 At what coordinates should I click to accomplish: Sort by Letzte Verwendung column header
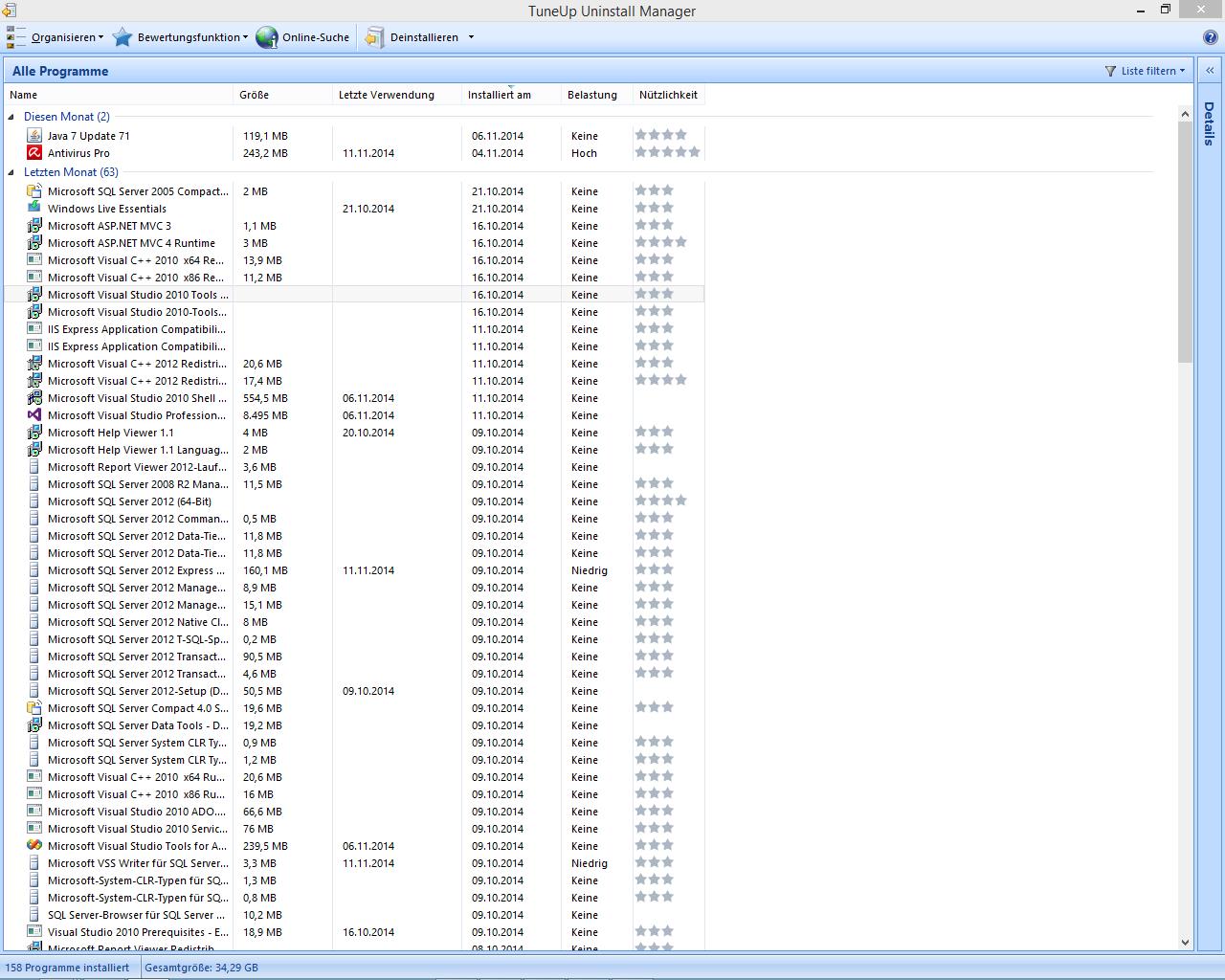[x=398, y=95]
